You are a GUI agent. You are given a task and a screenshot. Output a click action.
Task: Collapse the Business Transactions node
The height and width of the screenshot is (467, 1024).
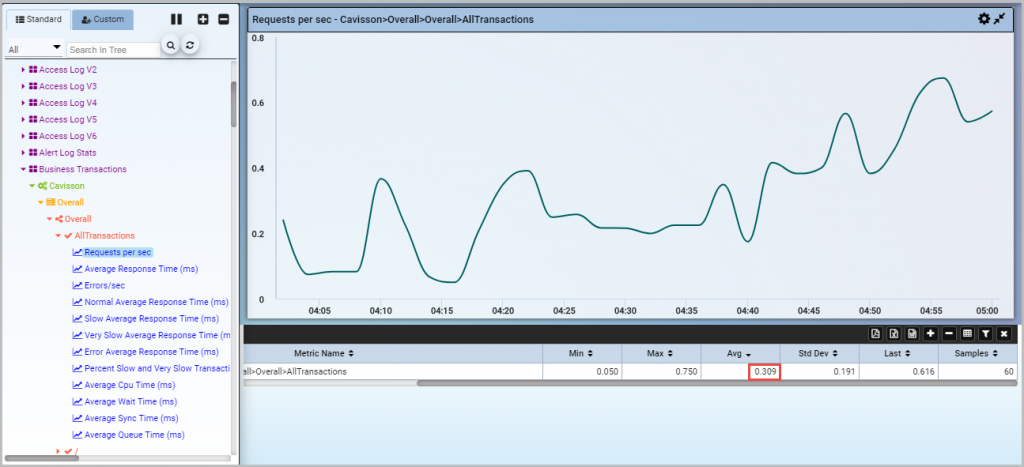24,169
